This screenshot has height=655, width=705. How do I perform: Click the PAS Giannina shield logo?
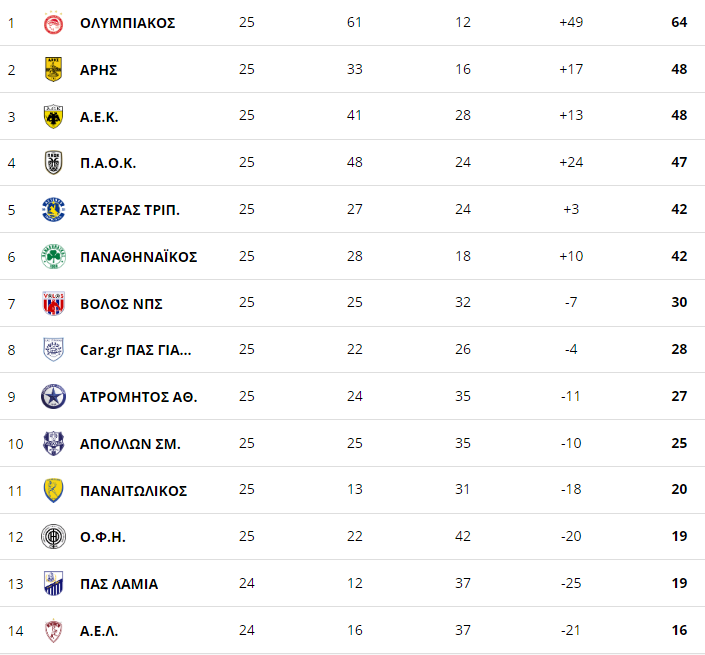click(54, 349)
